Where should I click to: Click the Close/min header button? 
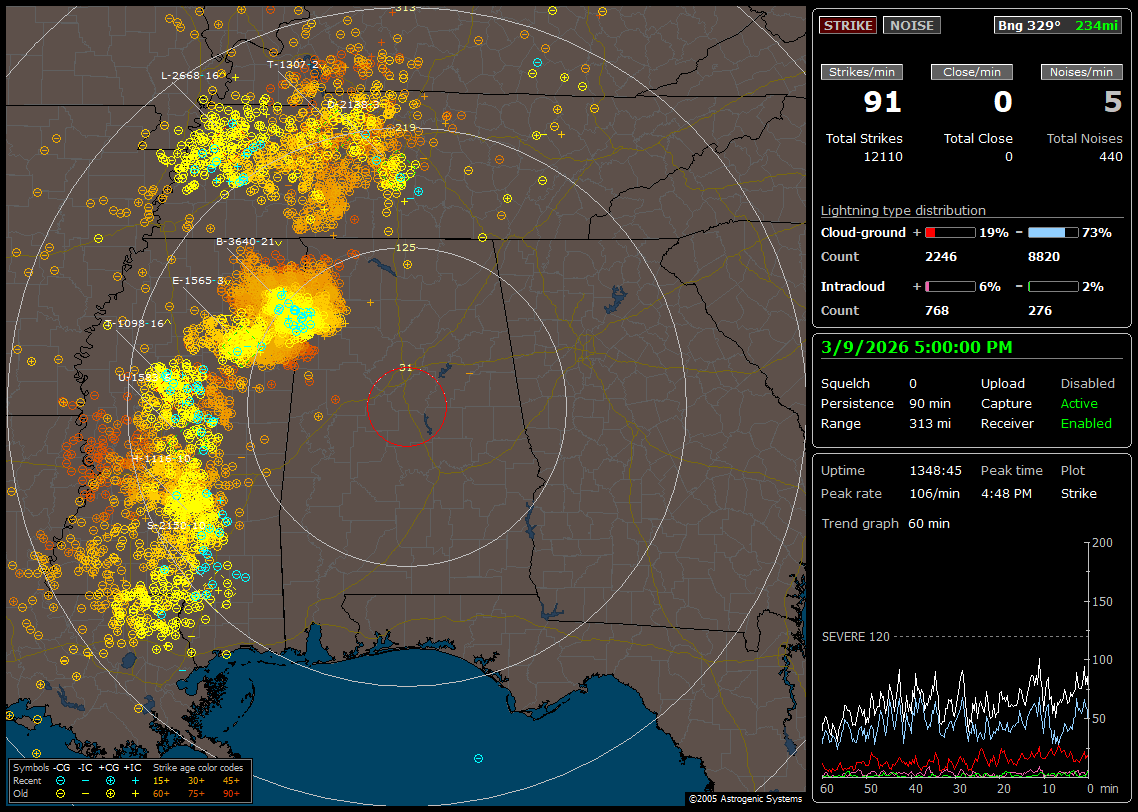pyautogui.click(x=972, y=72)
